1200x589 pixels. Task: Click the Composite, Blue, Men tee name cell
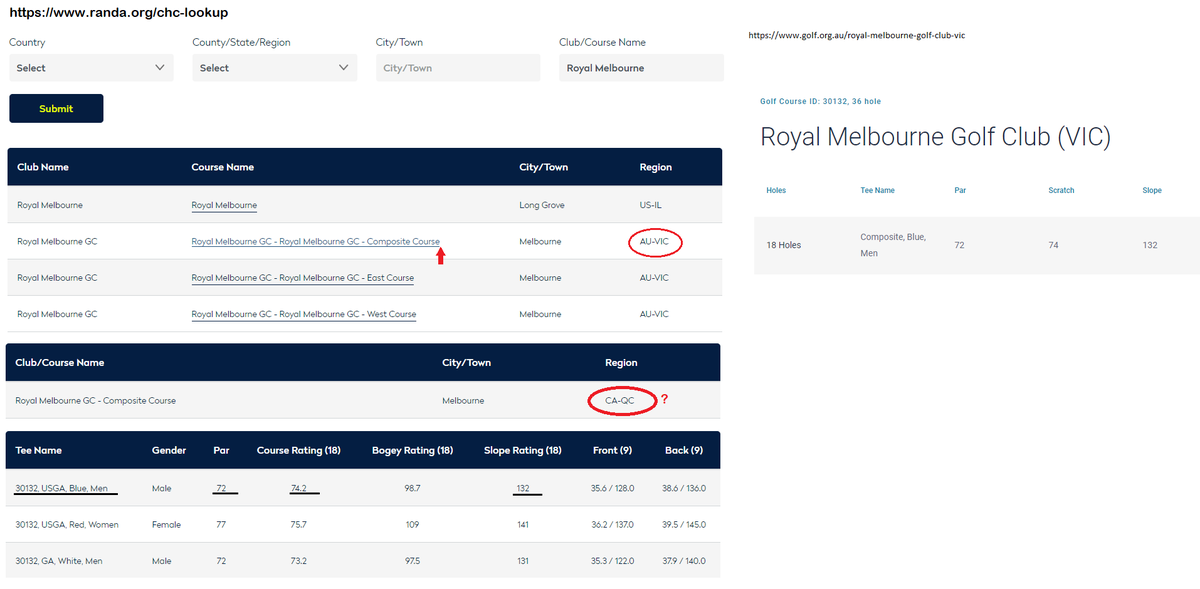(x=893, y=245)
